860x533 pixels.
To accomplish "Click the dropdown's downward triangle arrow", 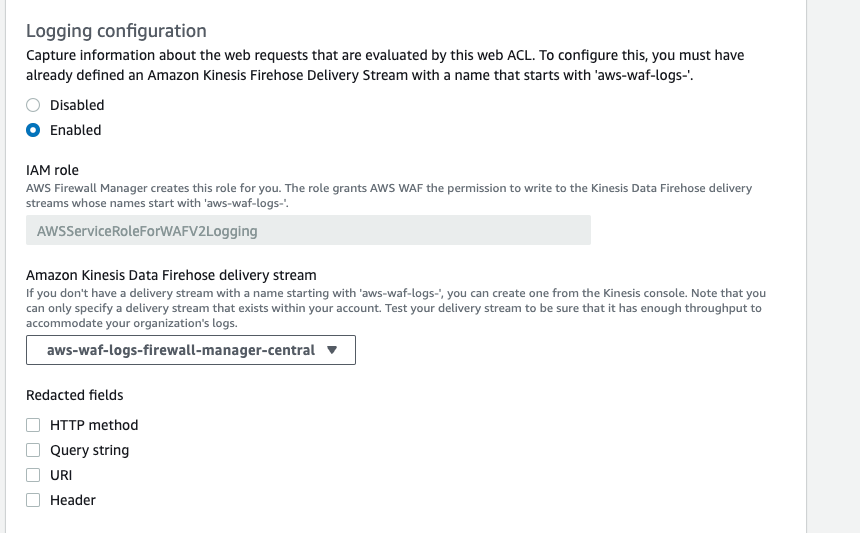I will click(x=332, y=350).
